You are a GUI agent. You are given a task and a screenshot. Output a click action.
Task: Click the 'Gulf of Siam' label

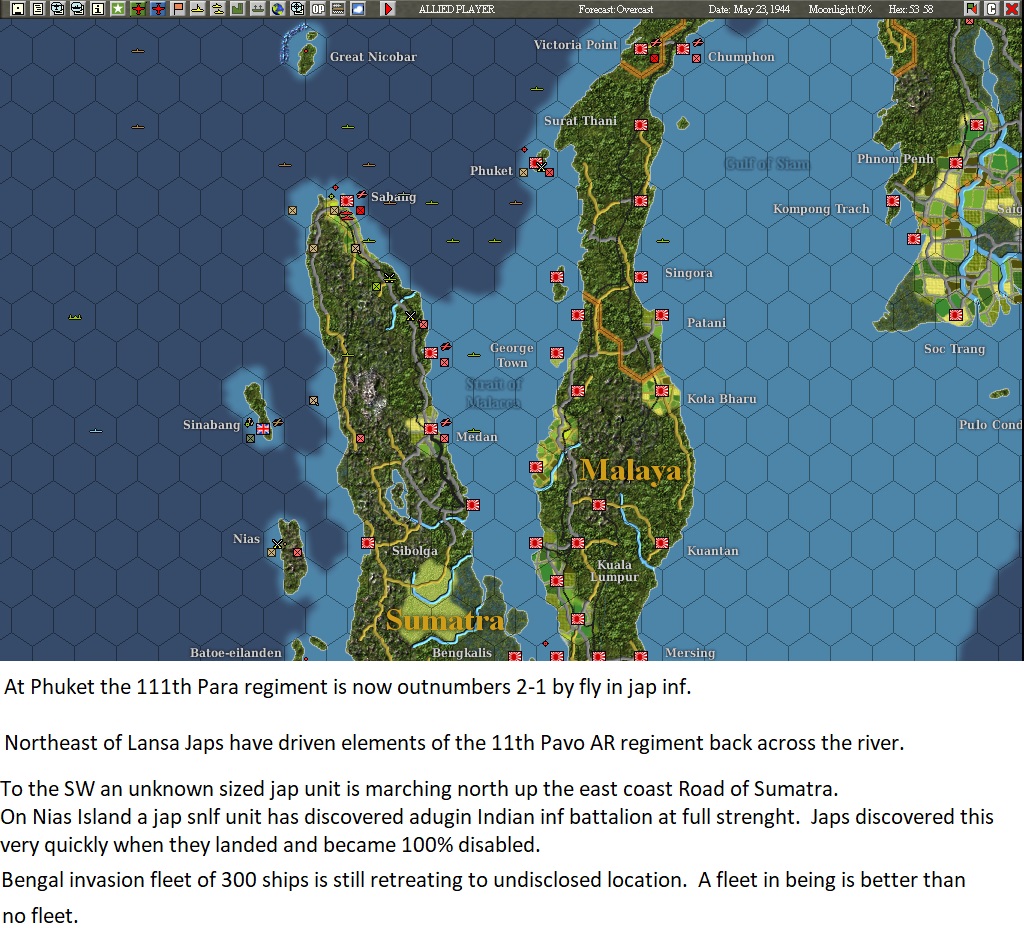tap(767, 164)
